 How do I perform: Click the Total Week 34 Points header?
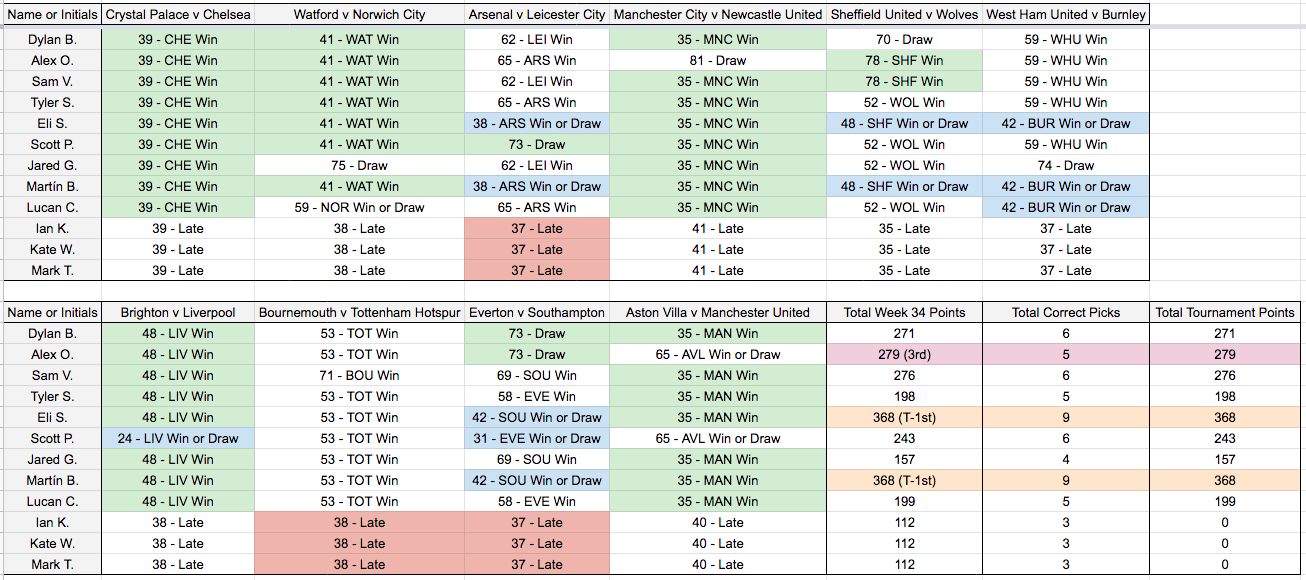(904, 313)
